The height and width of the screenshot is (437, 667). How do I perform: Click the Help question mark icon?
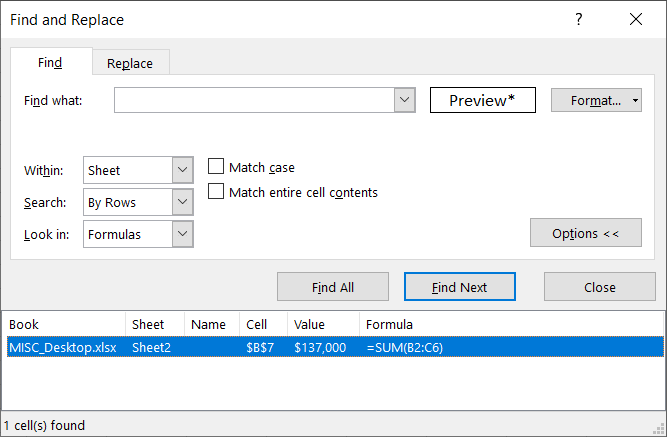579,20
